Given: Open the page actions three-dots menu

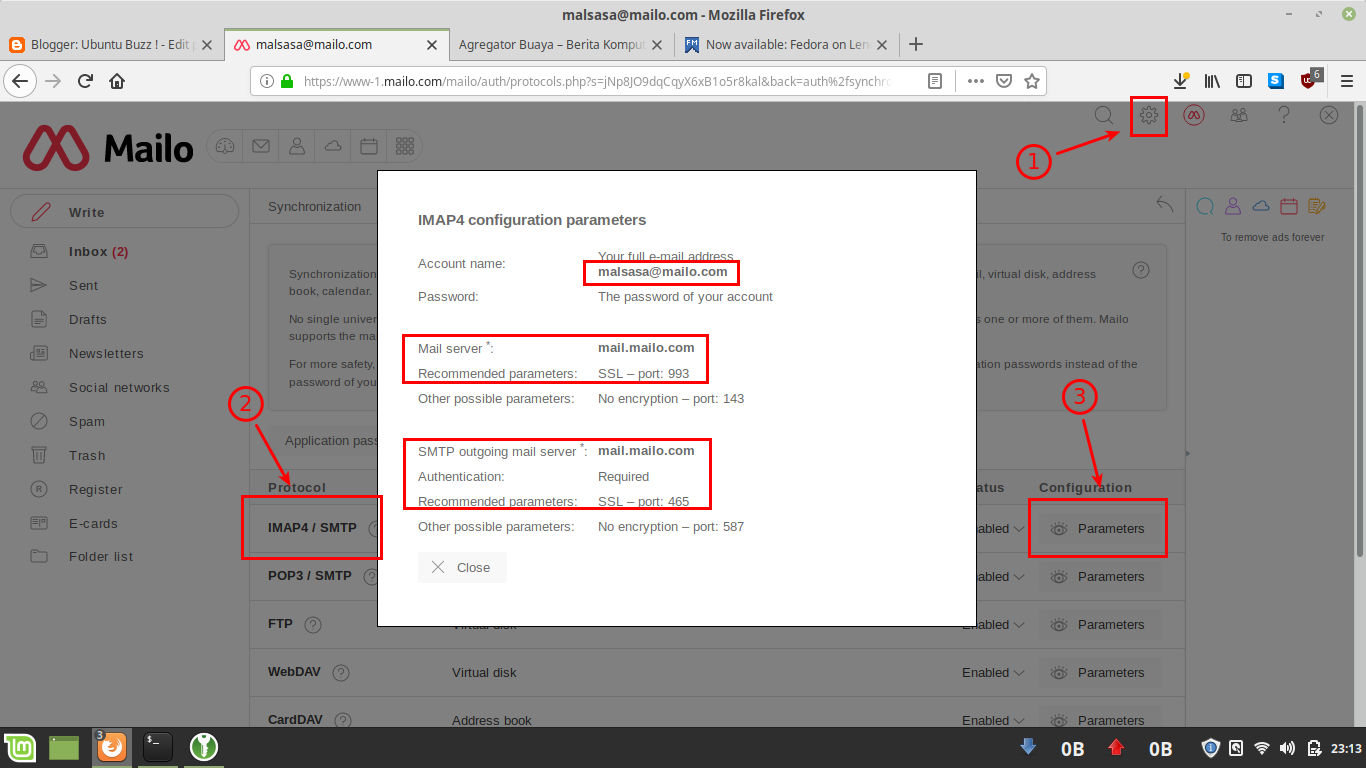Looking at the screenshot, I should pyautogui.click(x=976, y=81).
